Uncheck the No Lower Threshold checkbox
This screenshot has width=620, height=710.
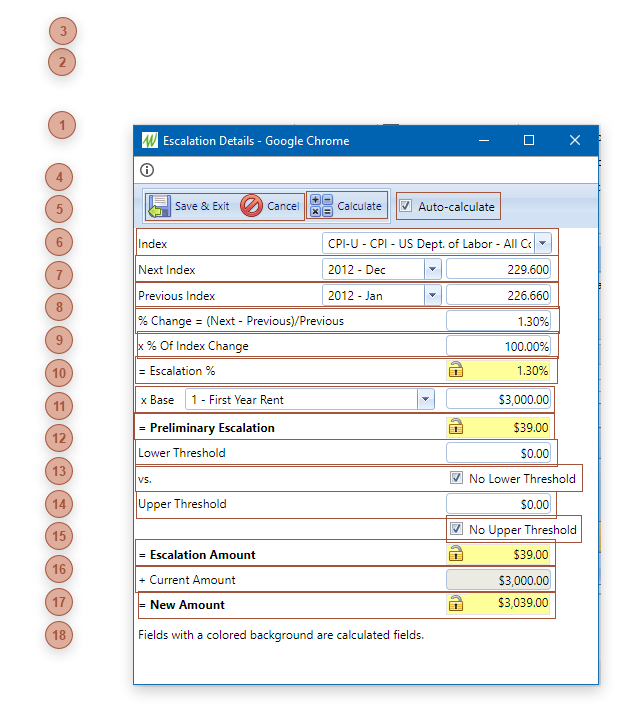tap(456, 478)
